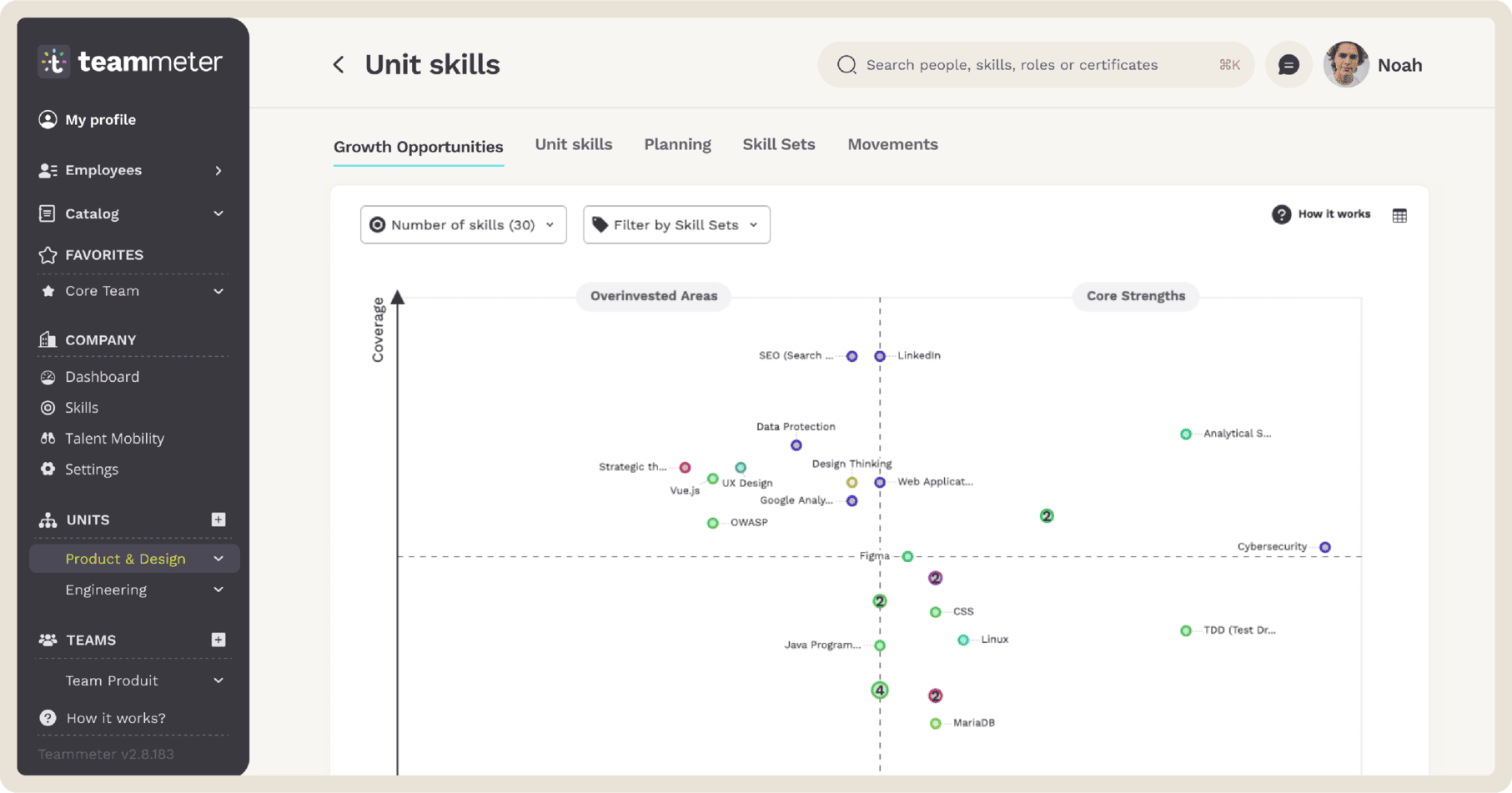This screenshot has width=1512, height=793.
Task: Open Filter by Skill Sets dropdown
Action: click(676, 225)
